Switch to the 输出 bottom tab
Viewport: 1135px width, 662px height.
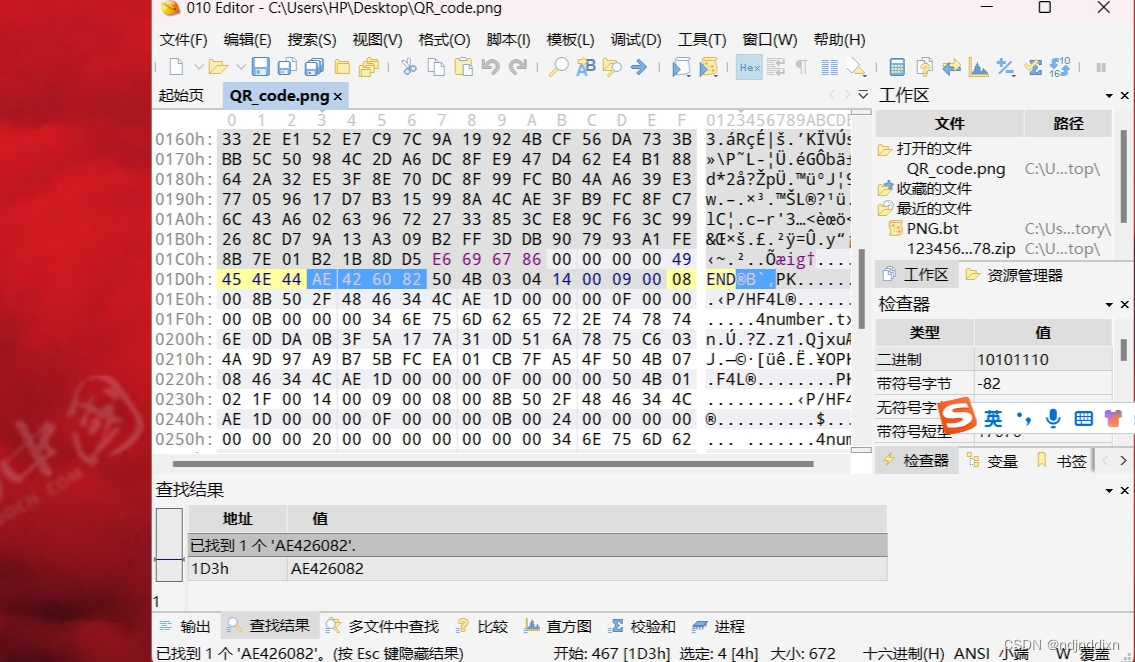[185, 627]
